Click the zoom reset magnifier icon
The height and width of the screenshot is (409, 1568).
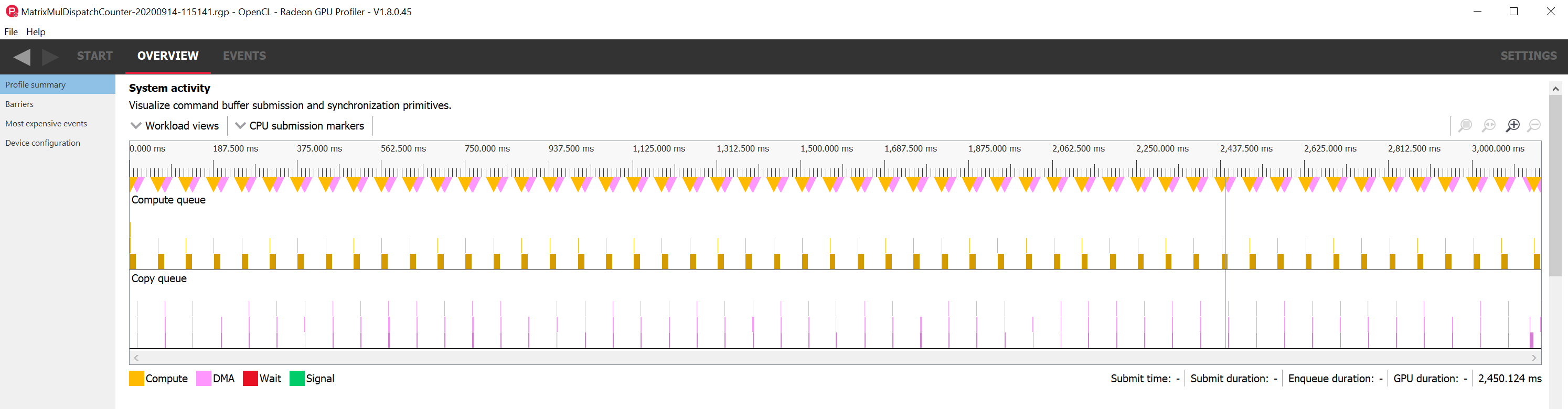point(1488,125)
